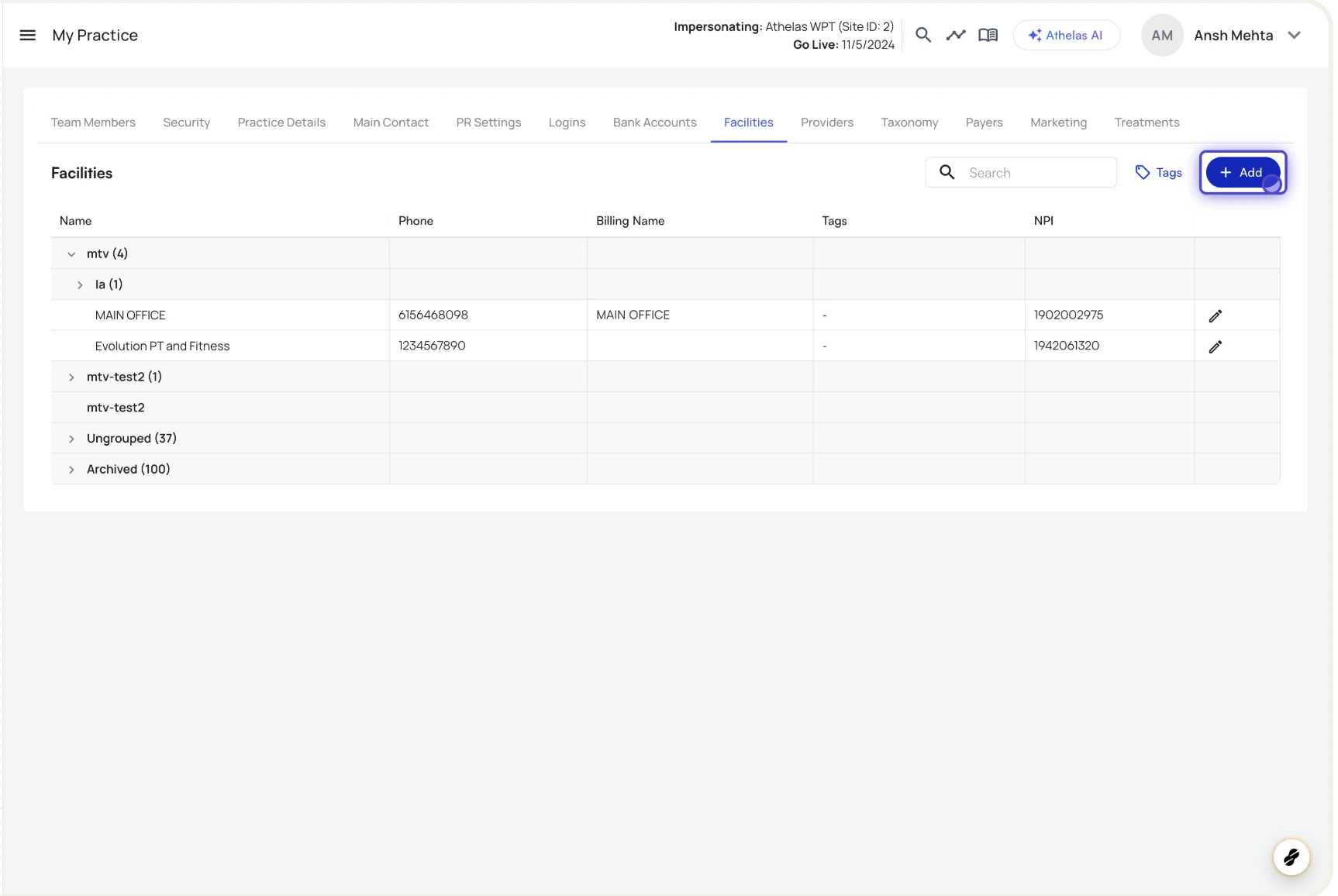Select the Treatments tab
Image resolution: width=1338 pixels, height=896 pixels.
tap(1147, 122)
